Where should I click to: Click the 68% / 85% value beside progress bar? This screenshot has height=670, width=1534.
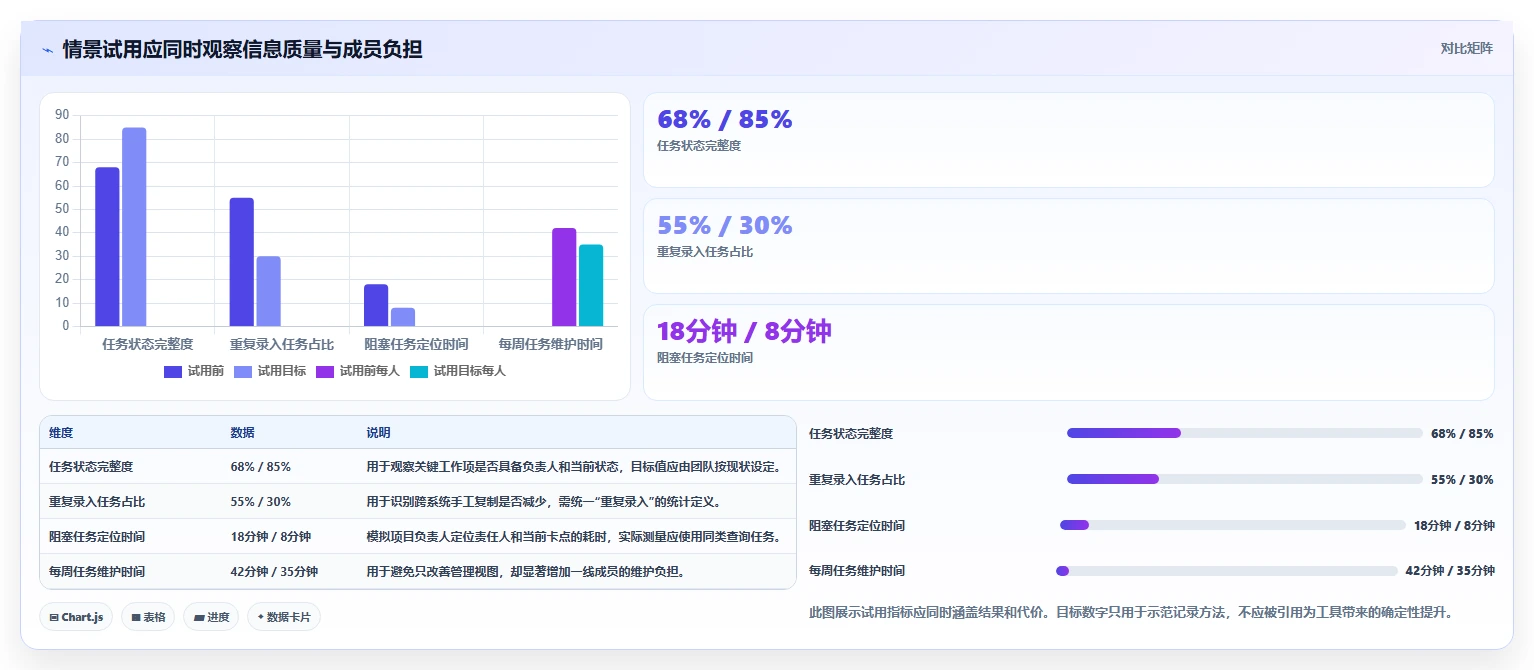pyautogui.click(x=1462, y=433)
